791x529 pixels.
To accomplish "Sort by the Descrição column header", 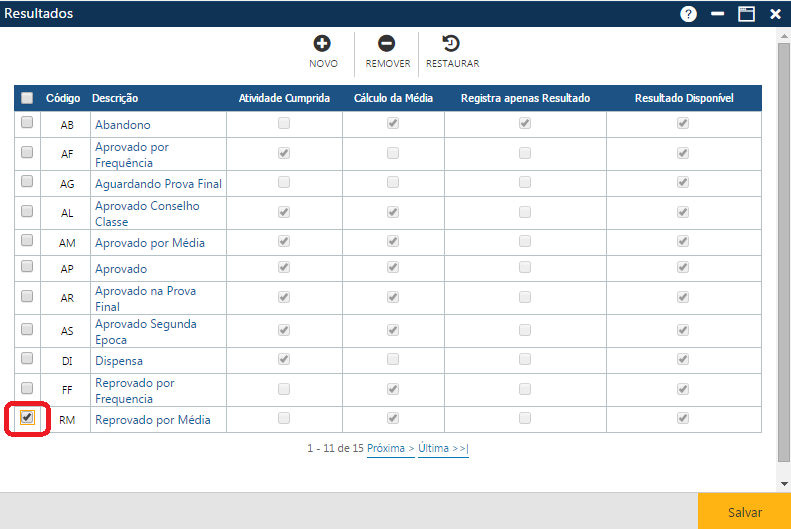I will 115,98.
